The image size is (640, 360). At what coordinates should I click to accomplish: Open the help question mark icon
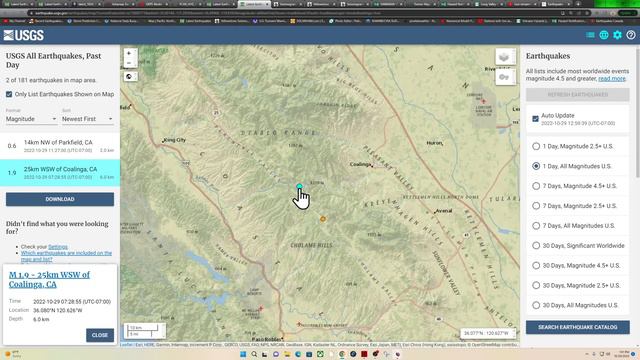click(631, 35)
